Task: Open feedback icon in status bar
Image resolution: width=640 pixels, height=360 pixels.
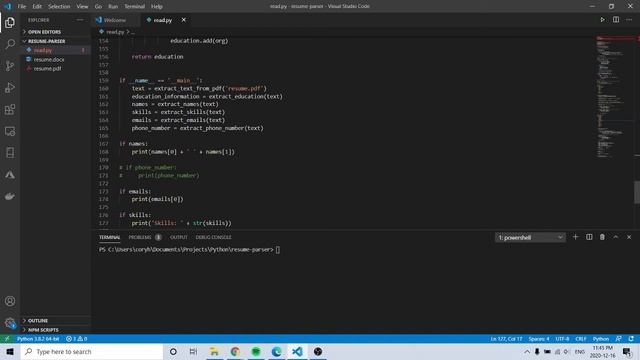Action: pos(619,339)
